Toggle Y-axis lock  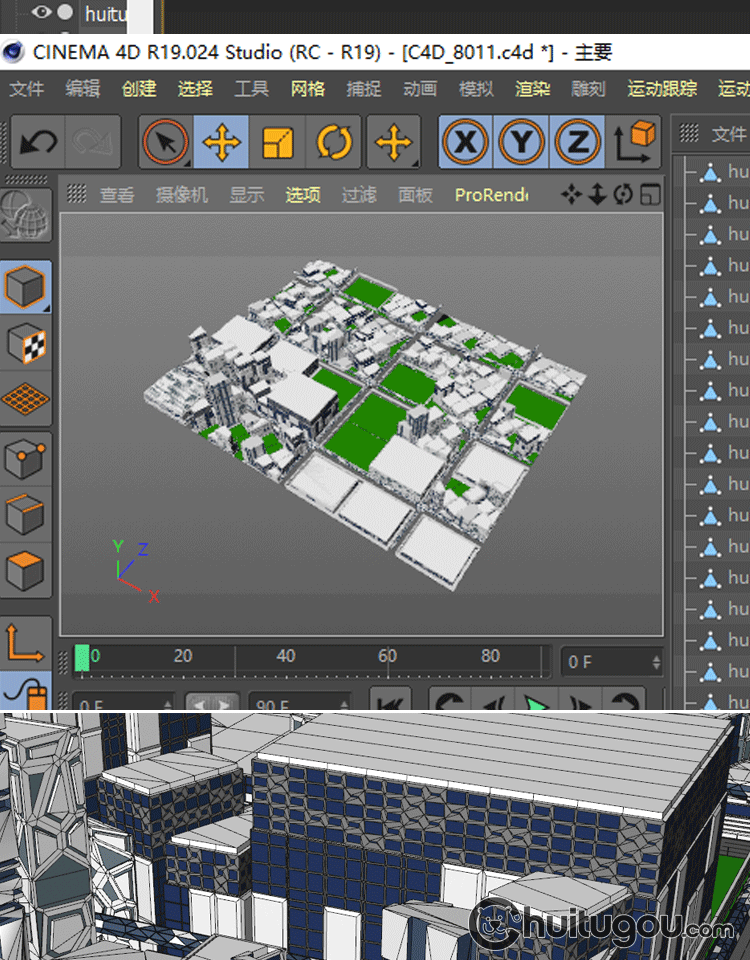click(520, 142)
